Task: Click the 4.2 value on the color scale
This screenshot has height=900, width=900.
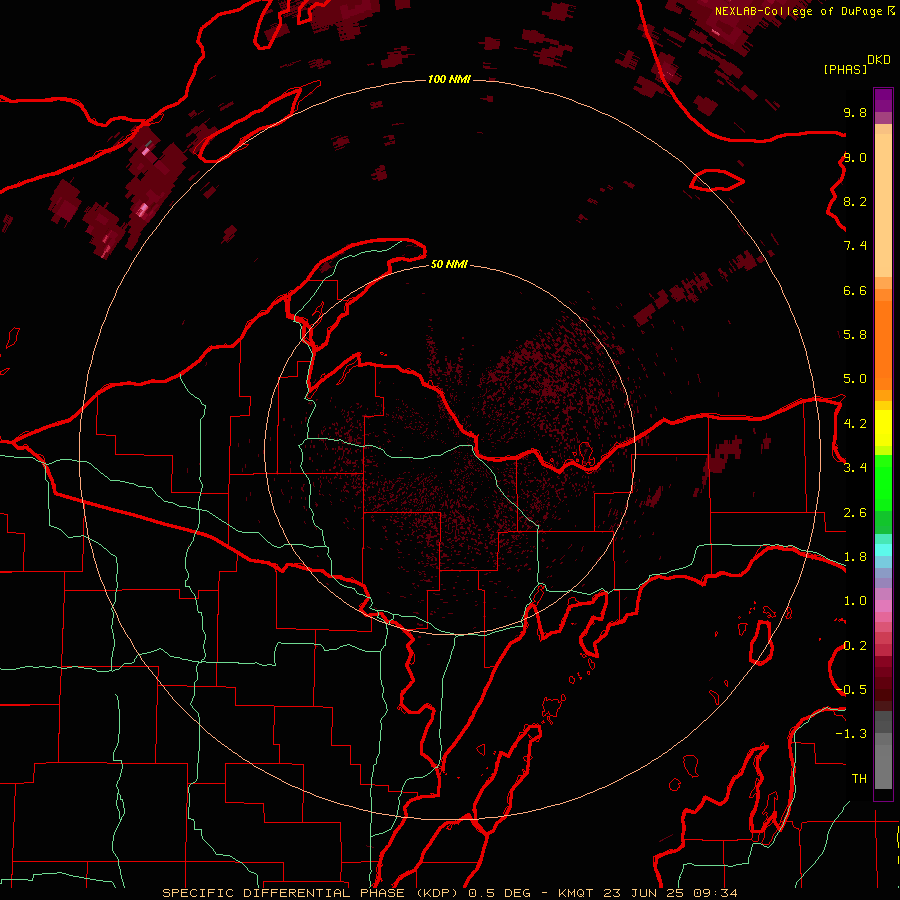Action: (855, 424)
